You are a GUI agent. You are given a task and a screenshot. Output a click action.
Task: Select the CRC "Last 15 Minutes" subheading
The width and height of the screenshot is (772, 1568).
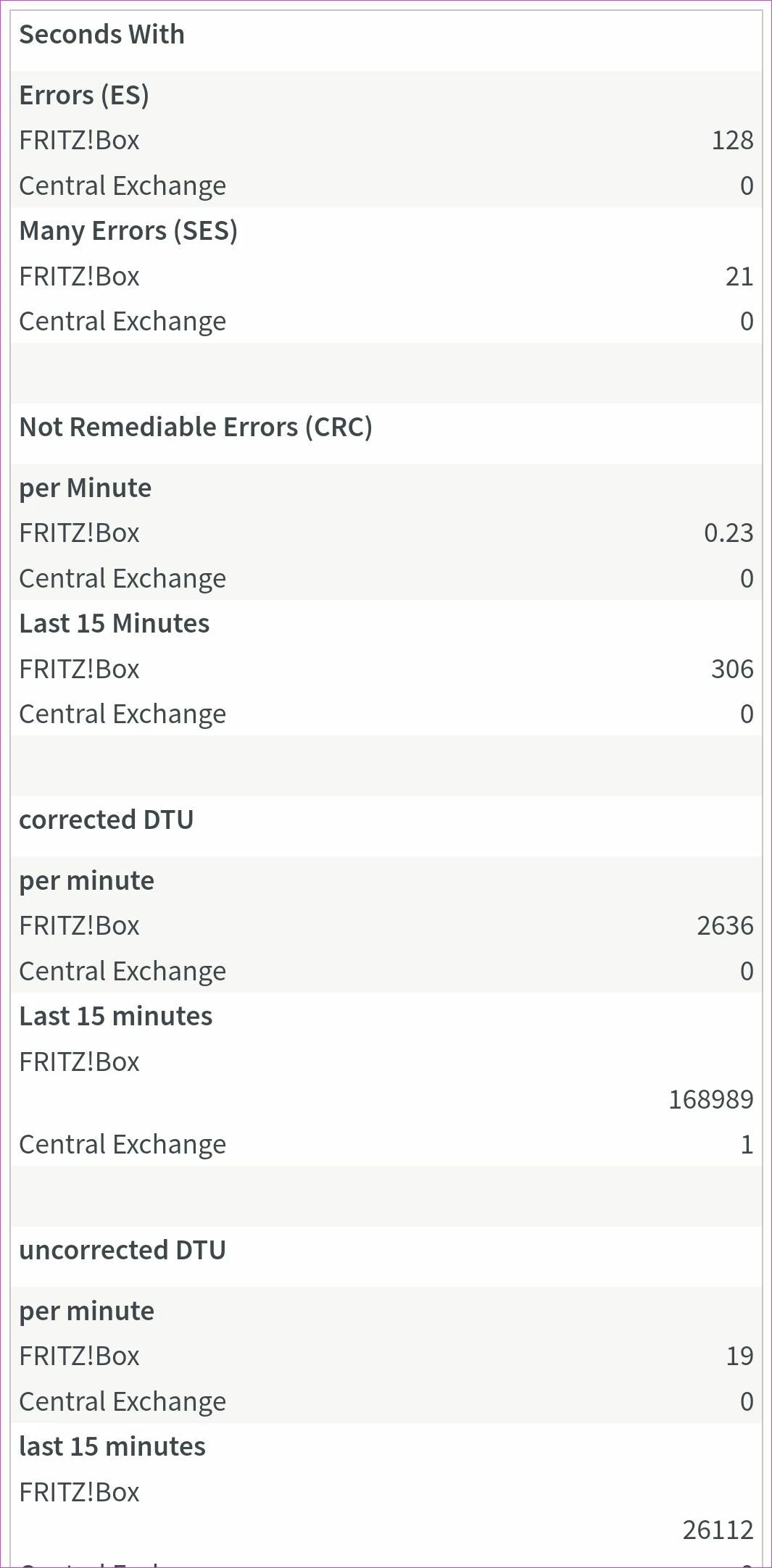coord(114,624)
